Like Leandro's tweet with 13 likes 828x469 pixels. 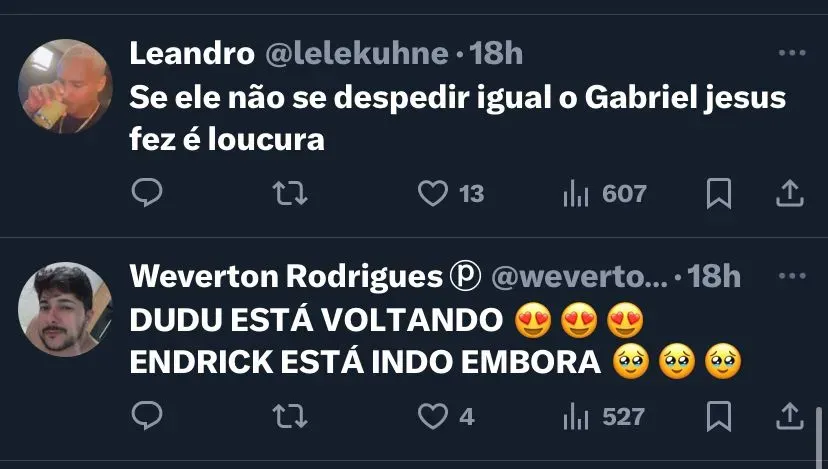click(451, 193)
